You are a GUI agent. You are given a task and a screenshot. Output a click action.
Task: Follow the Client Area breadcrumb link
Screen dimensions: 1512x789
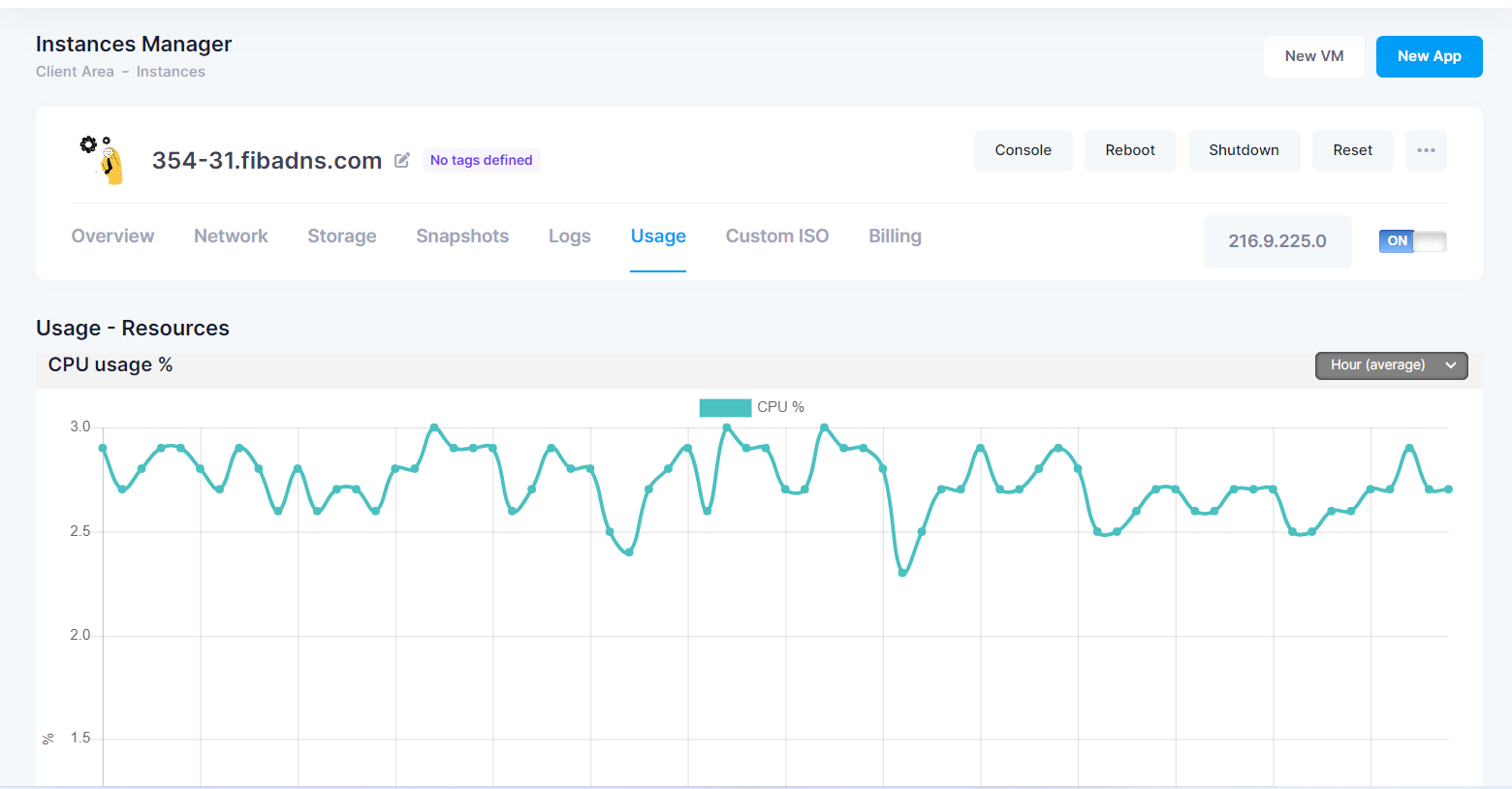(75, 72)
